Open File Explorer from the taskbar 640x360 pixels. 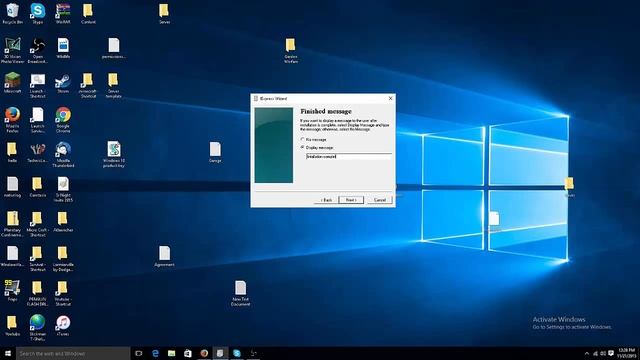(171, 353)
